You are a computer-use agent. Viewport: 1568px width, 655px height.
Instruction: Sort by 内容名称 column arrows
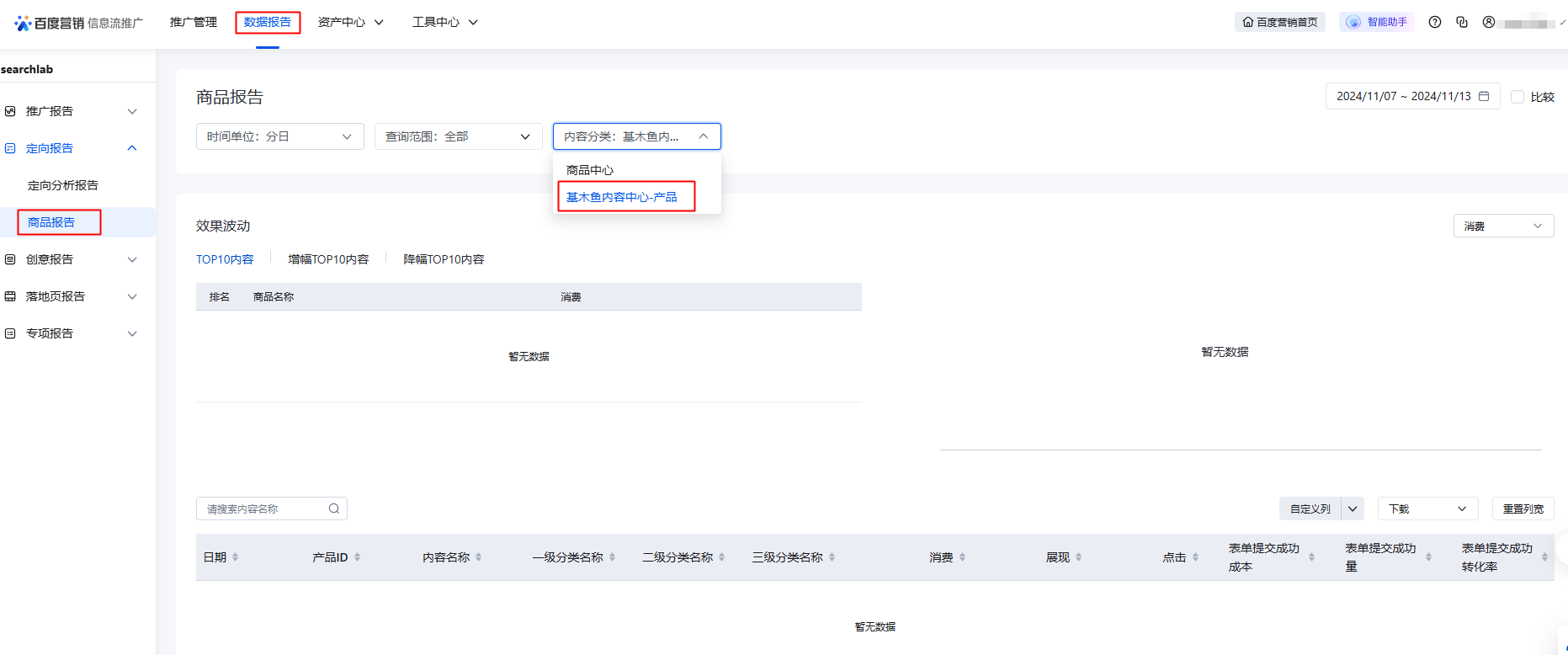479,557
